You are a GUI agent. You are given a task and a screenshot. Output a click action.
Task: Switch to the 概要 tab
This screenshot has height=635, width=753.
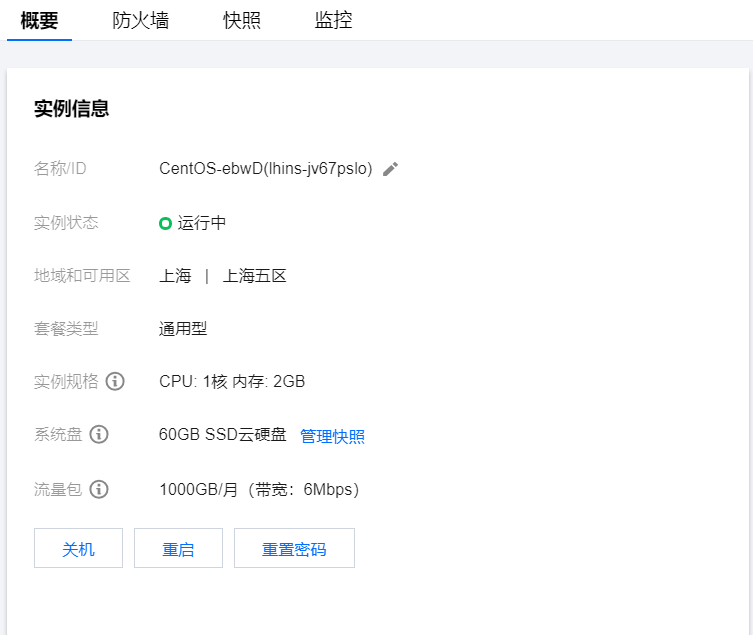[39, 21]
